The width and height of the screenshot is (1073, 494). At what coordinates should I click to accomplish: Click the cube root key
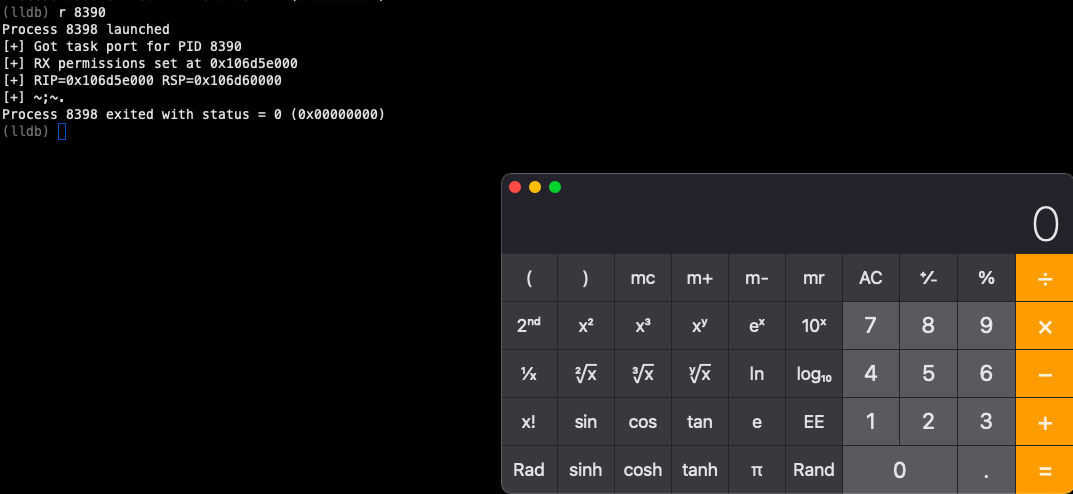643,374
